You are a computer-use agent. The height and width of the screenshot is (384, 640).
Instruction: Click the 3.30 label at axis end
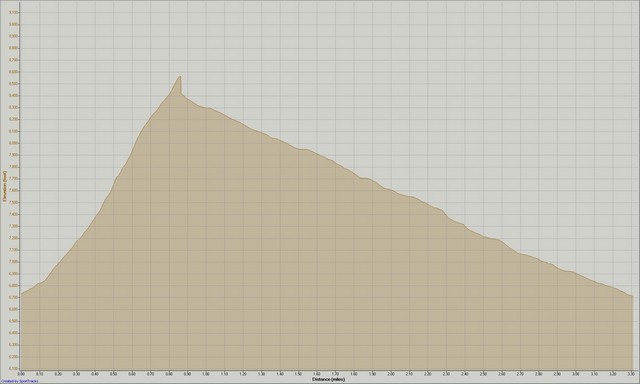632,373
